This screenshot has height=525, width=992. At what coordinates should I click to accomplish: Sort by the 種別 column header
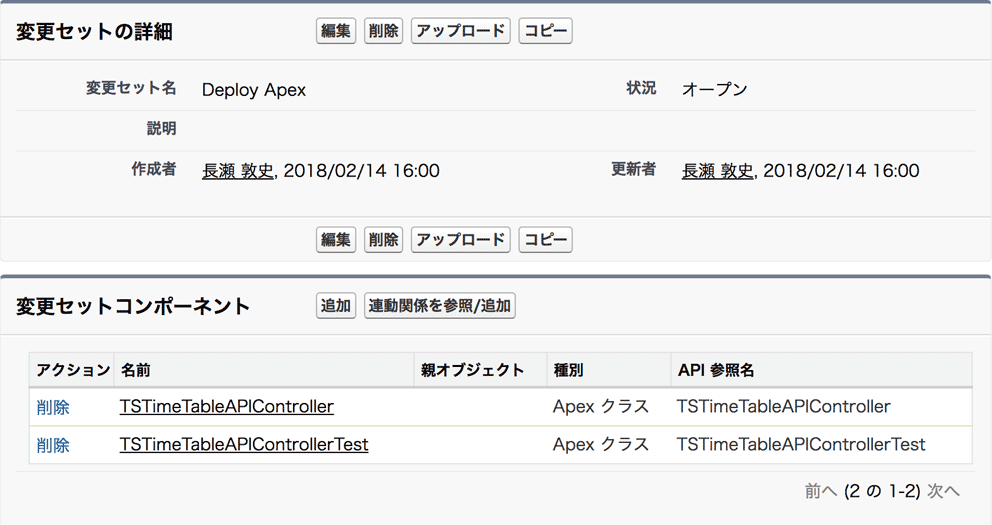(568, 370)
